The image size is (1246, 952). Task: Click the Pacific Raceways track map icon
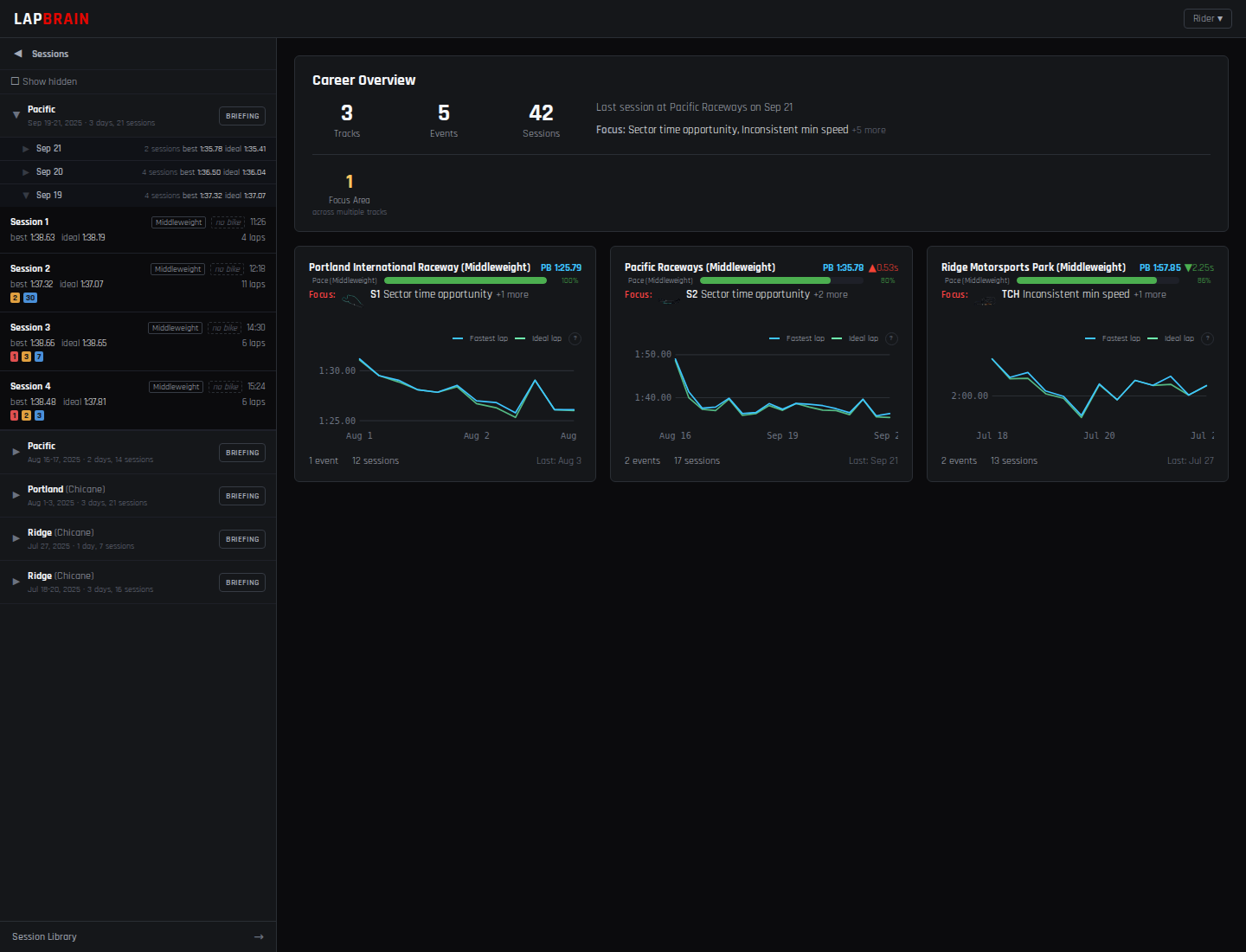click(x=669, y=299)
